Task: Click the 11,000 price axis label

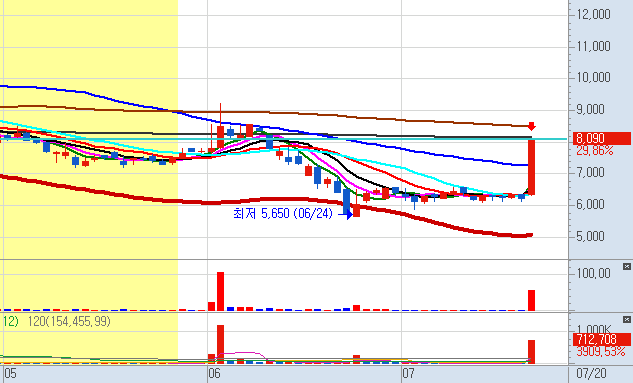Action: (593, 46)
